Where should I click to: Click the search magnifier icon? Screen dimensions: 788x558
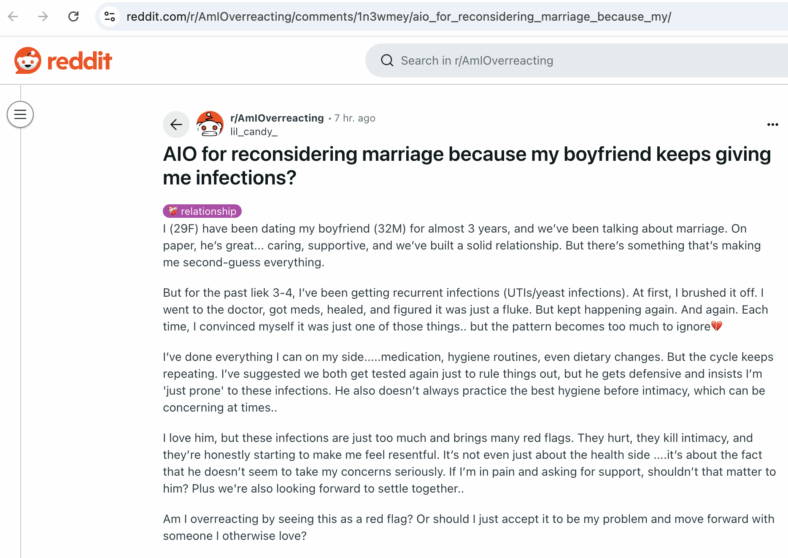[x=387, y=60]
